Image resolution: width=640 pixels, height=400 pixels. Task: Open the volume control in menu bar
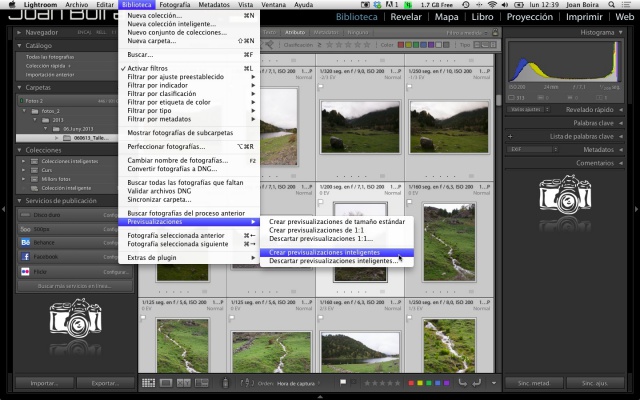click(x=505, y=4)
